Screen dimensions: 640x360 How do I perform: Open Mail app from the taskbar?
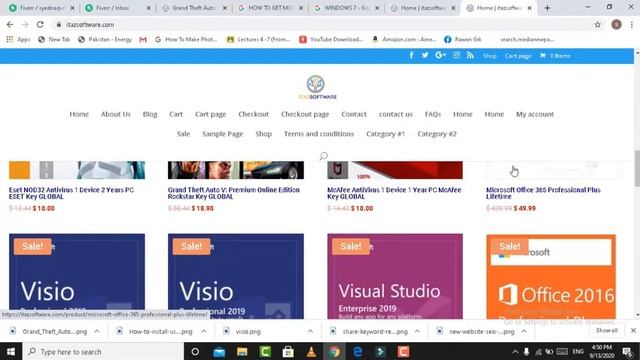point(219,351)
